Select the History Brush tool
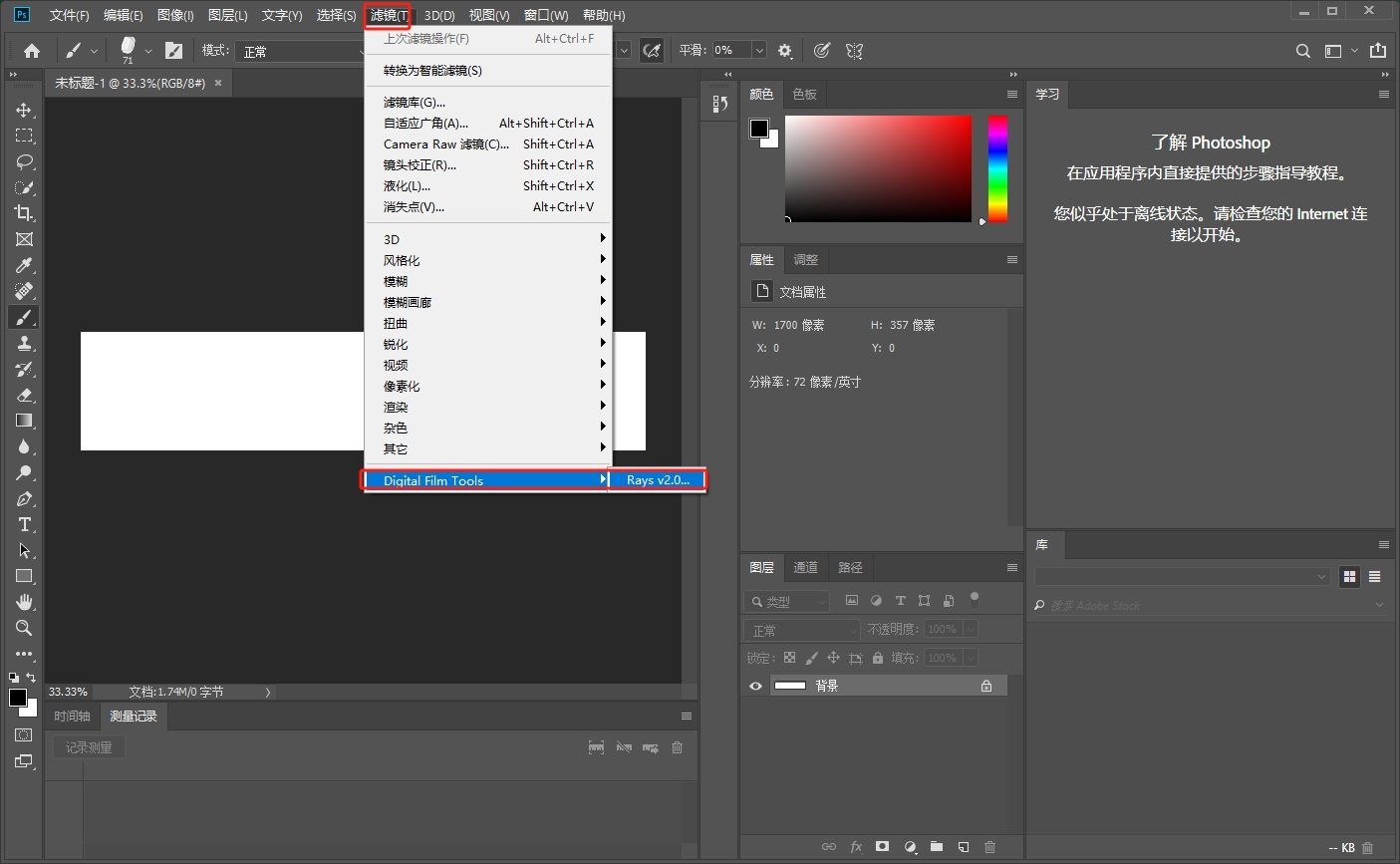Image resolution: width=1400 pixels, height=864 pixels. click(24, 369)
